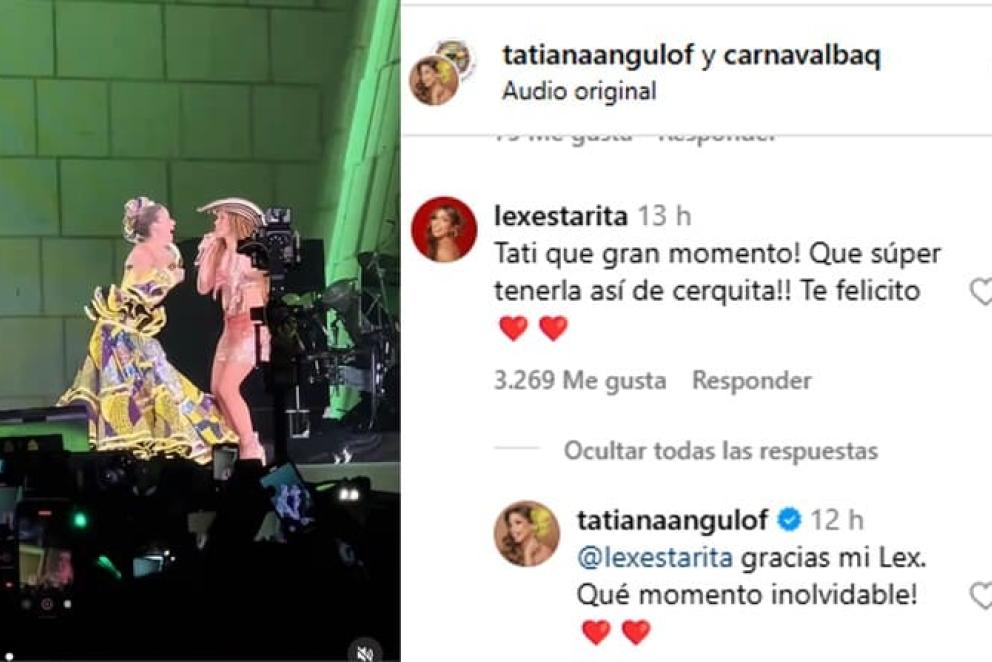Reply to lexestarita's comment with Responder
The image size is (992, 662).
[752, 380]
